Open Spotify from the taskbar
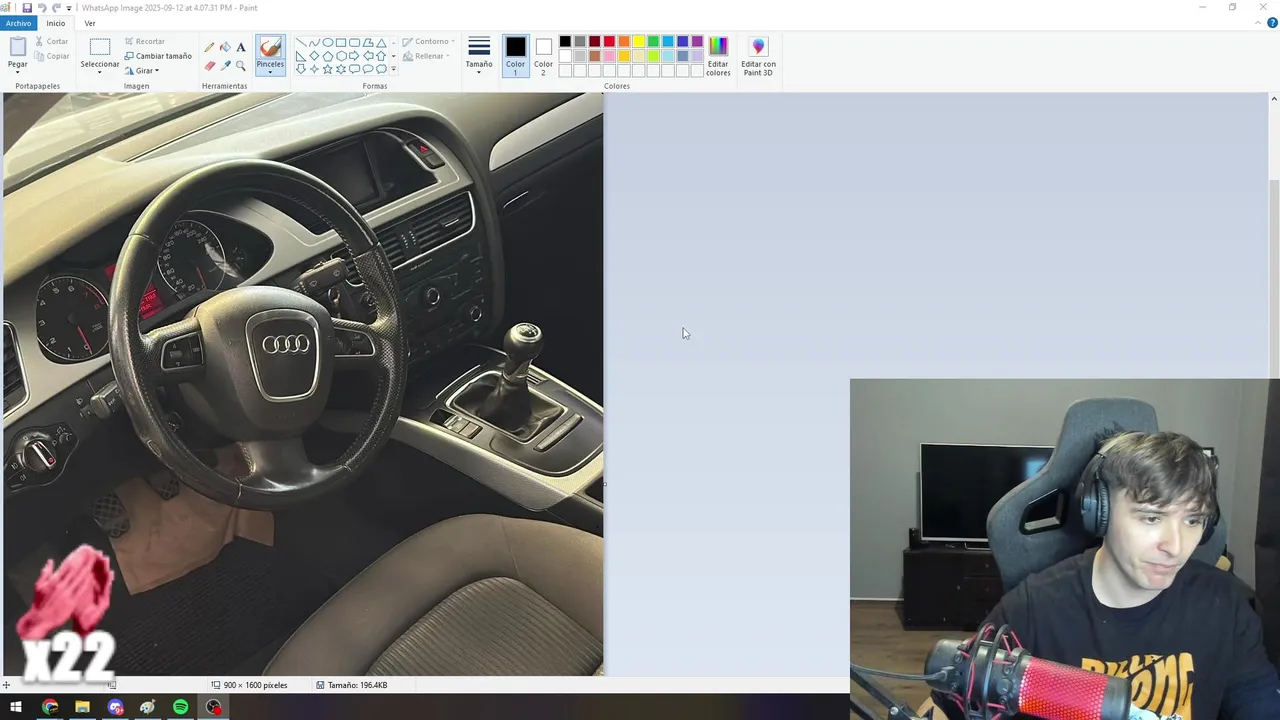The height and width of the screenshot is (720, 1280). (180, 707)
